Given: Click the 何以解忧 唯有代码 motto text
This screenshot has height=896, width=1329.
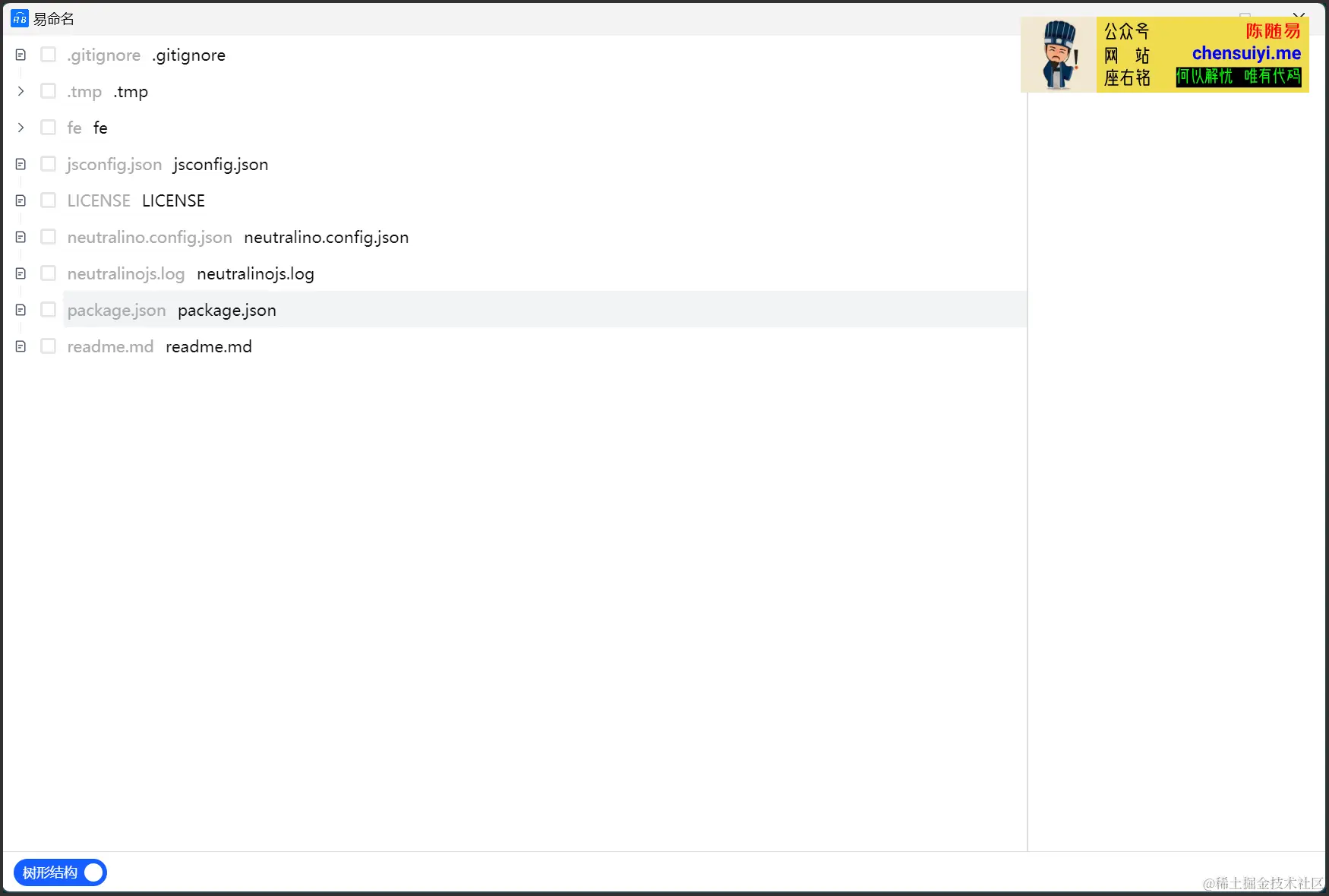Looking at the screenshot, I should pyautogui.click(x=1239, y=77).
